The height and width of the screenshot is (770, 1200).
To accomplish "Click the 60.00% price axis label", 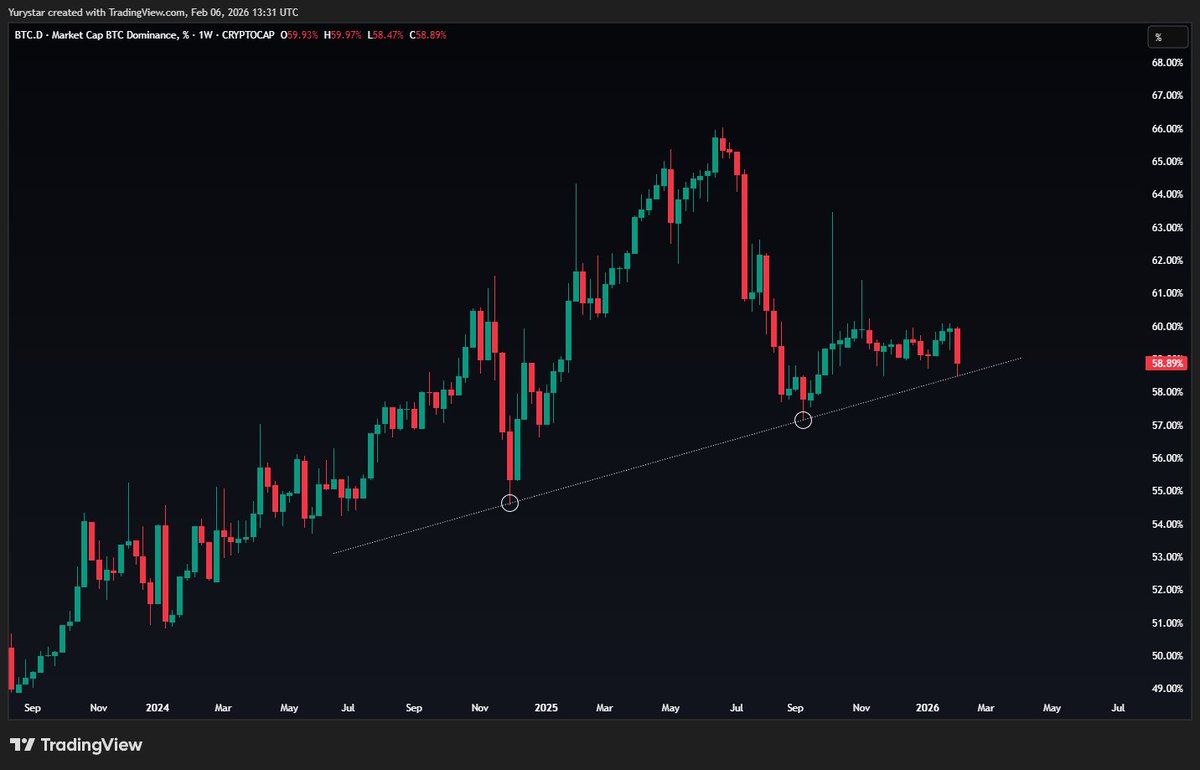I will click(x=1168, y=326).
